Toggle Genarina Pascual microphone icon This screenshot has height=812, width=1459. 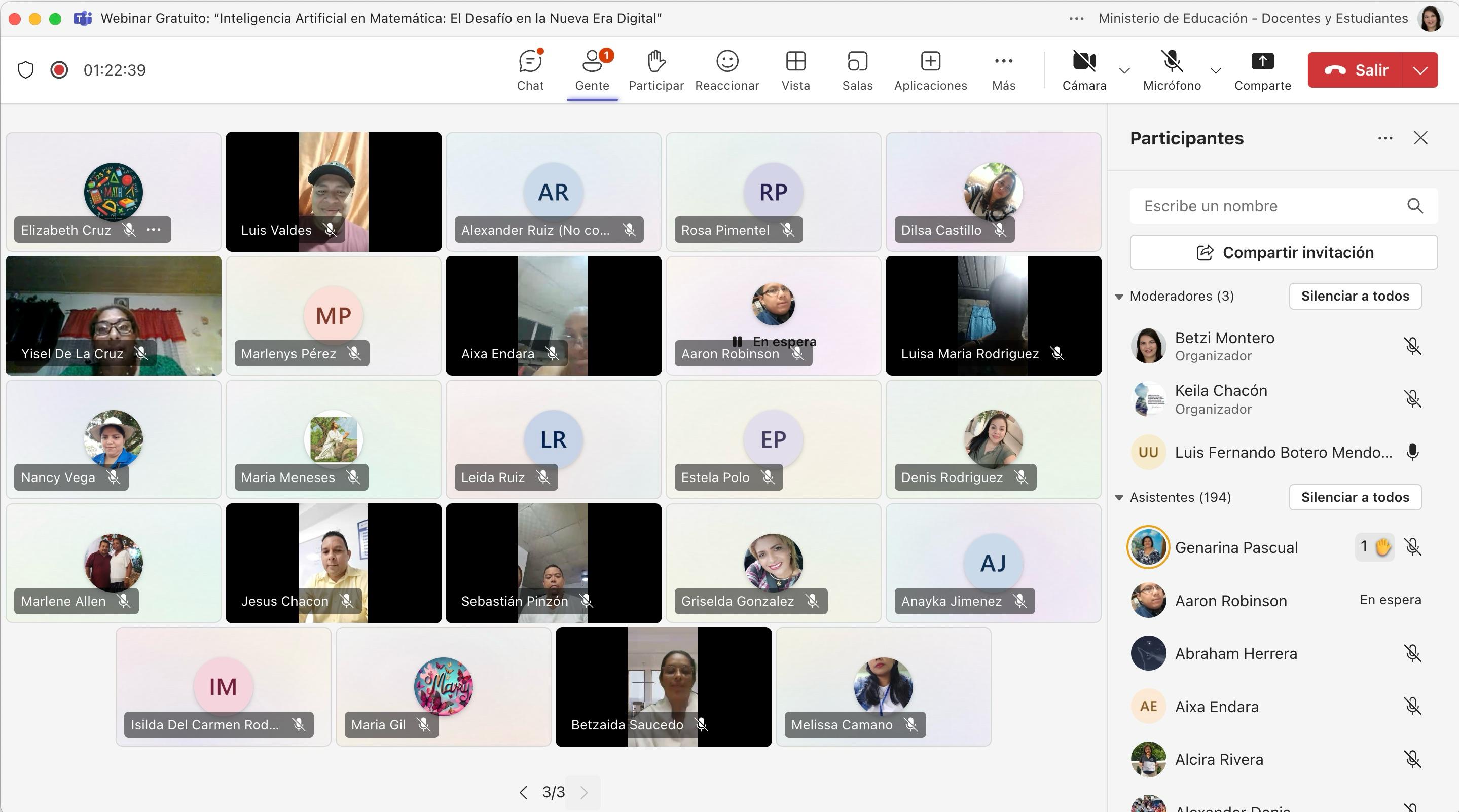tap(1412, 547)
